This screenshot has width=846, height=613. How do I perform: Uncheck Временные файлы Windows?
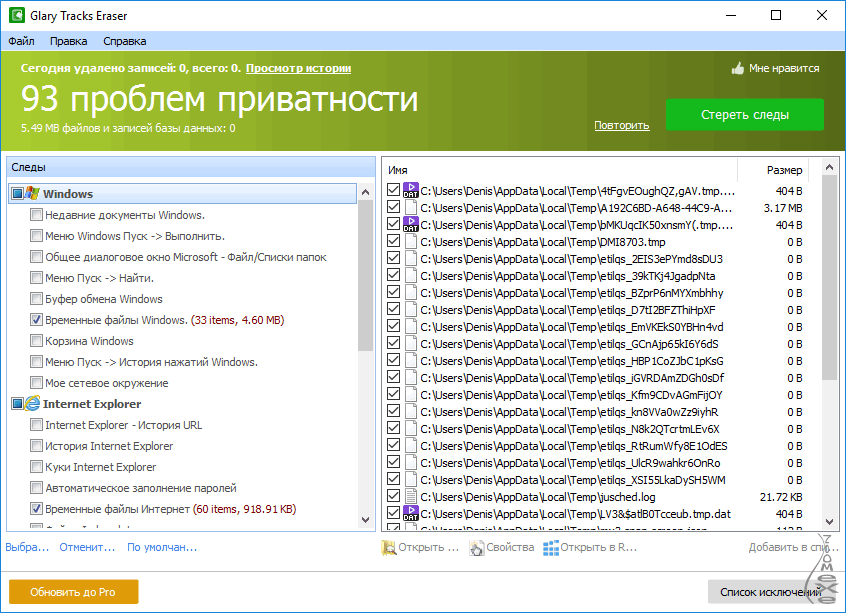coord(36,319)
